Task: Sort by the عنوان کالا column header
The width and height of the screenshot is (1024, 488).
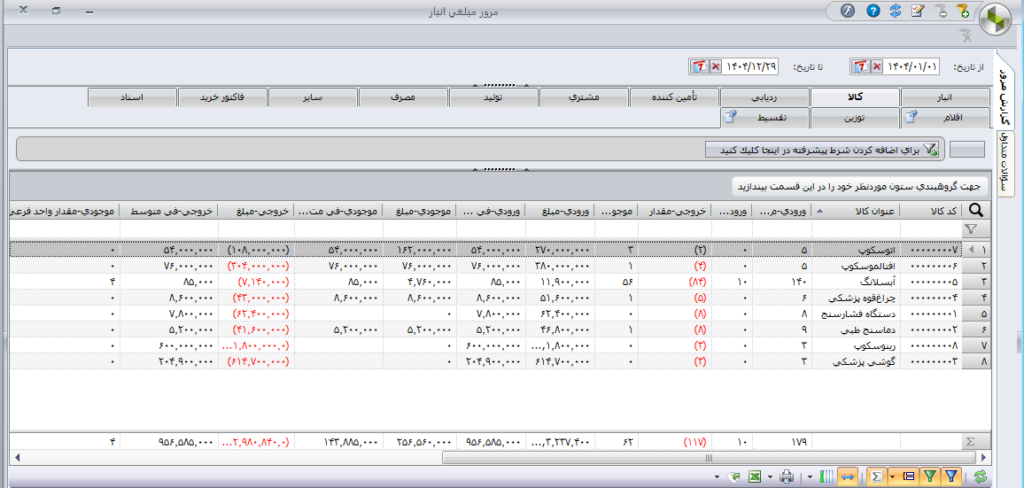Action: [856, 210]
